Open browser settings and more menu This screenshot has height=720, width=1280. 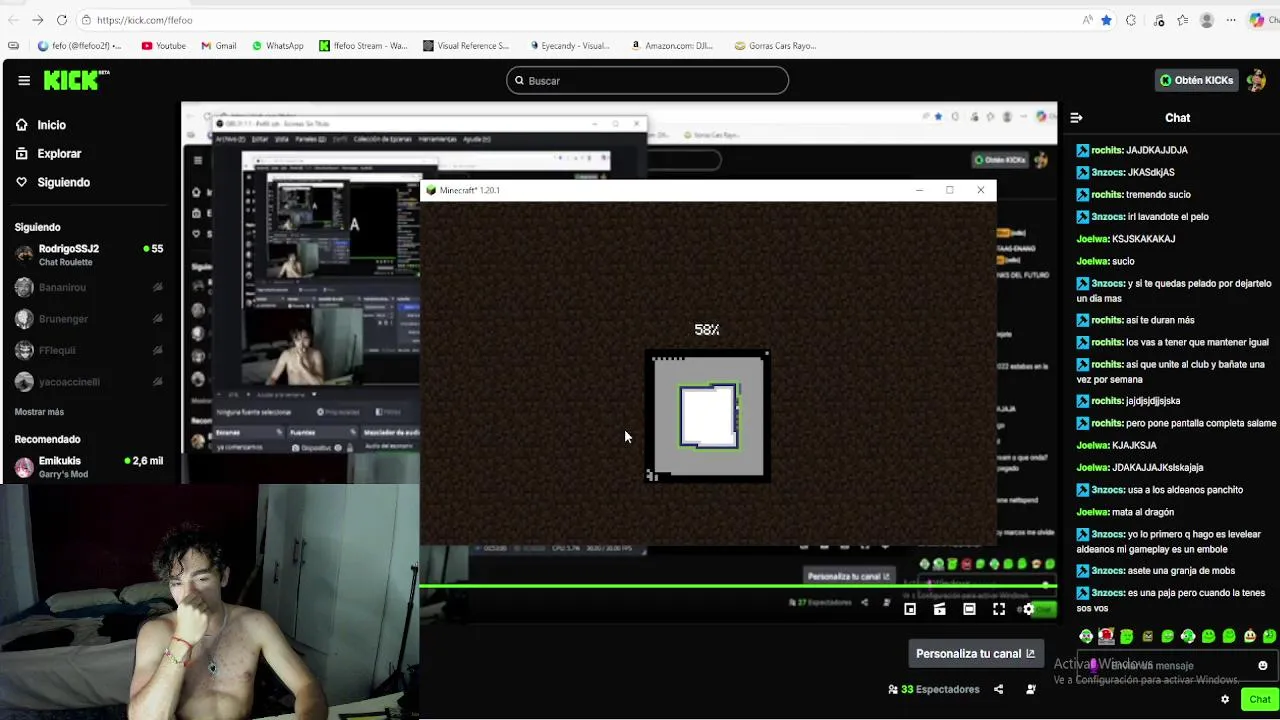(1231, 20)
